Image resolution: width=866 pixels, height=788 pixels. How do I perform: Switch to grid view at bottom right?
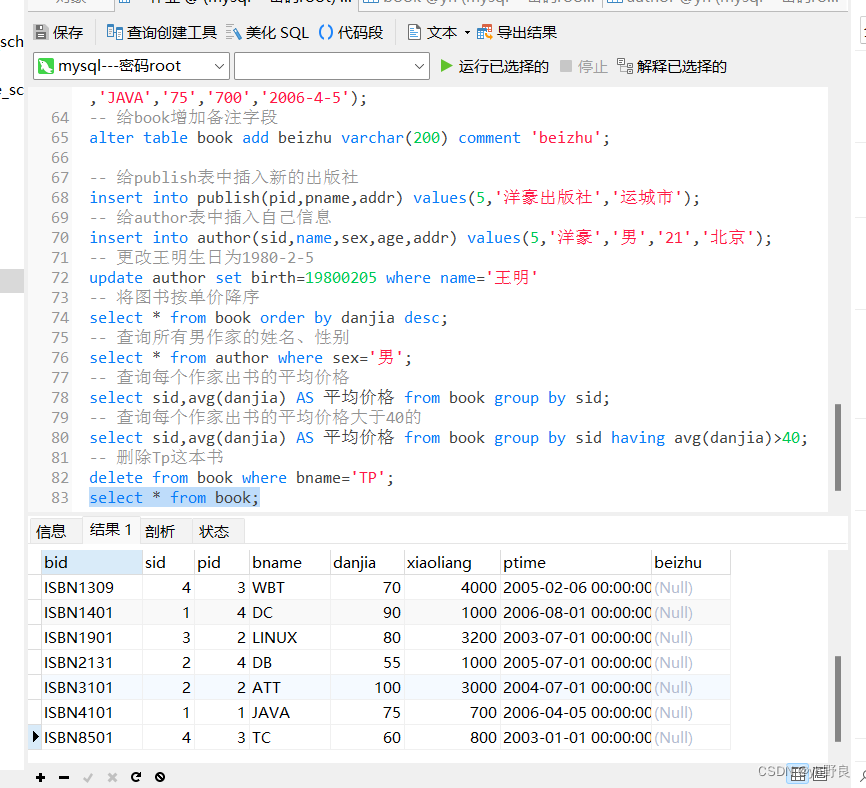[x=798, y=775]
